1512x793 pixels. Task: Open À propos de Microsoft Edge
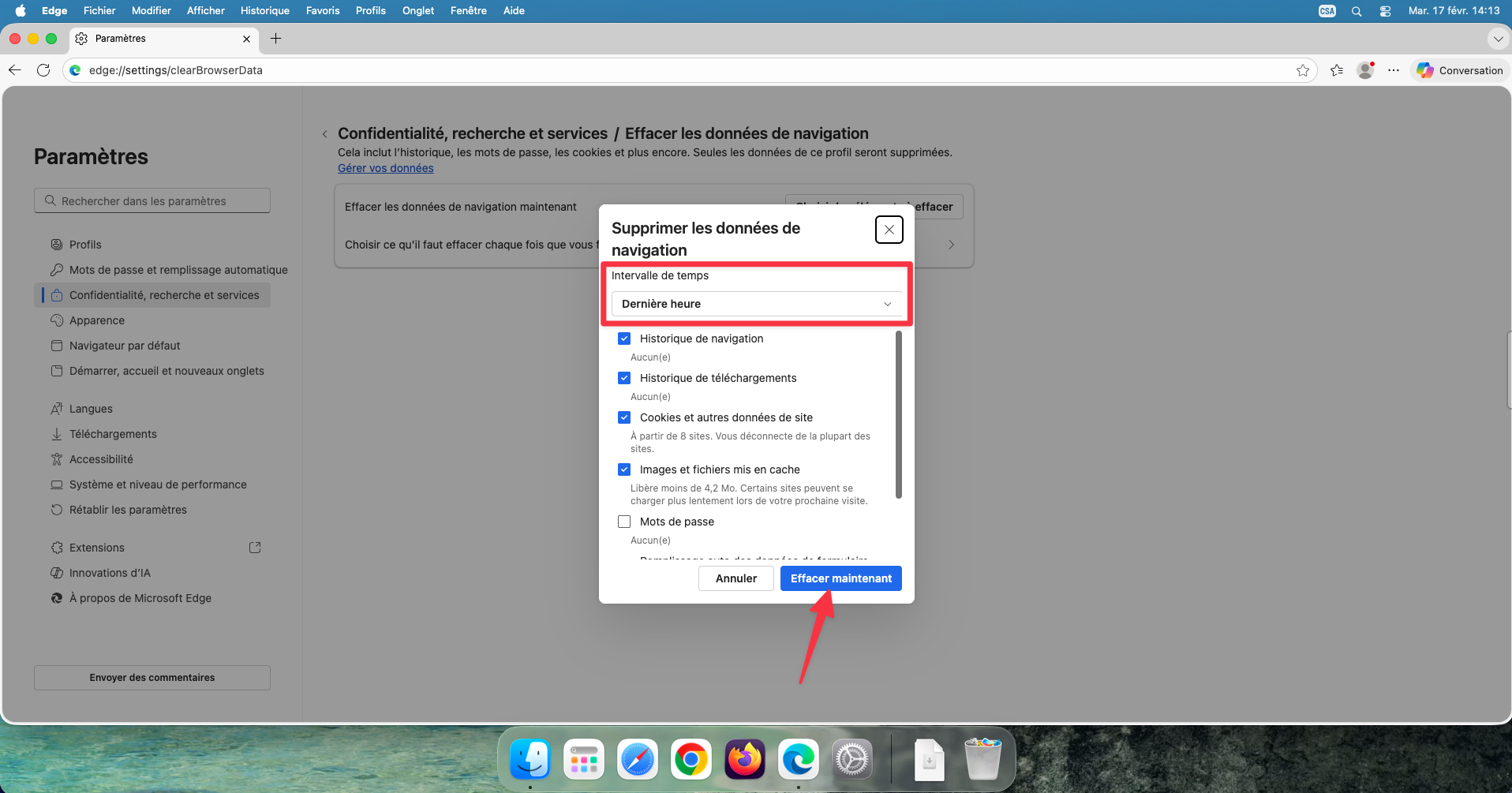tap(152, 598)
